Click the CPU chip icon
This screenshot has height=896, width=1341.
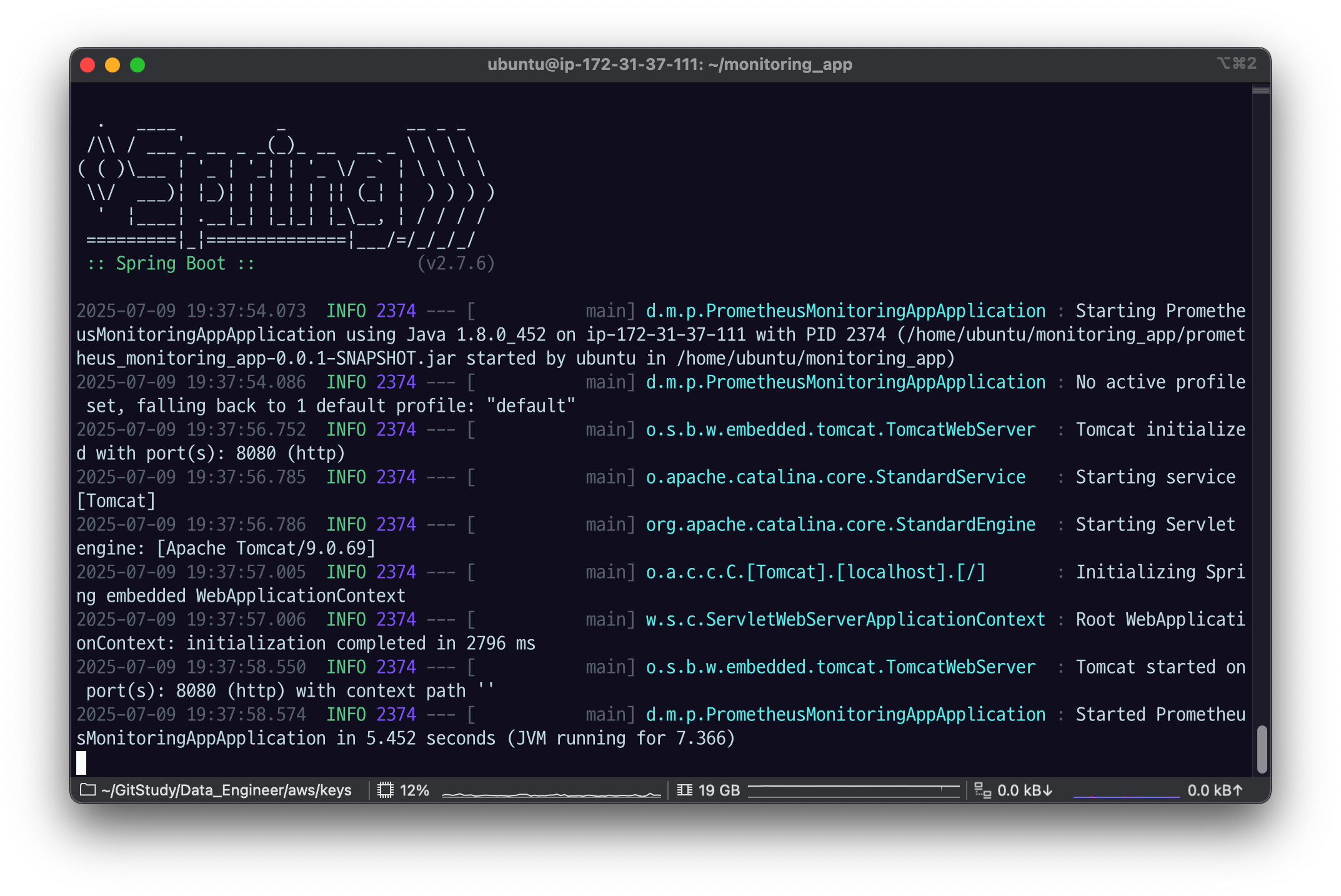[x=386, y=790]
